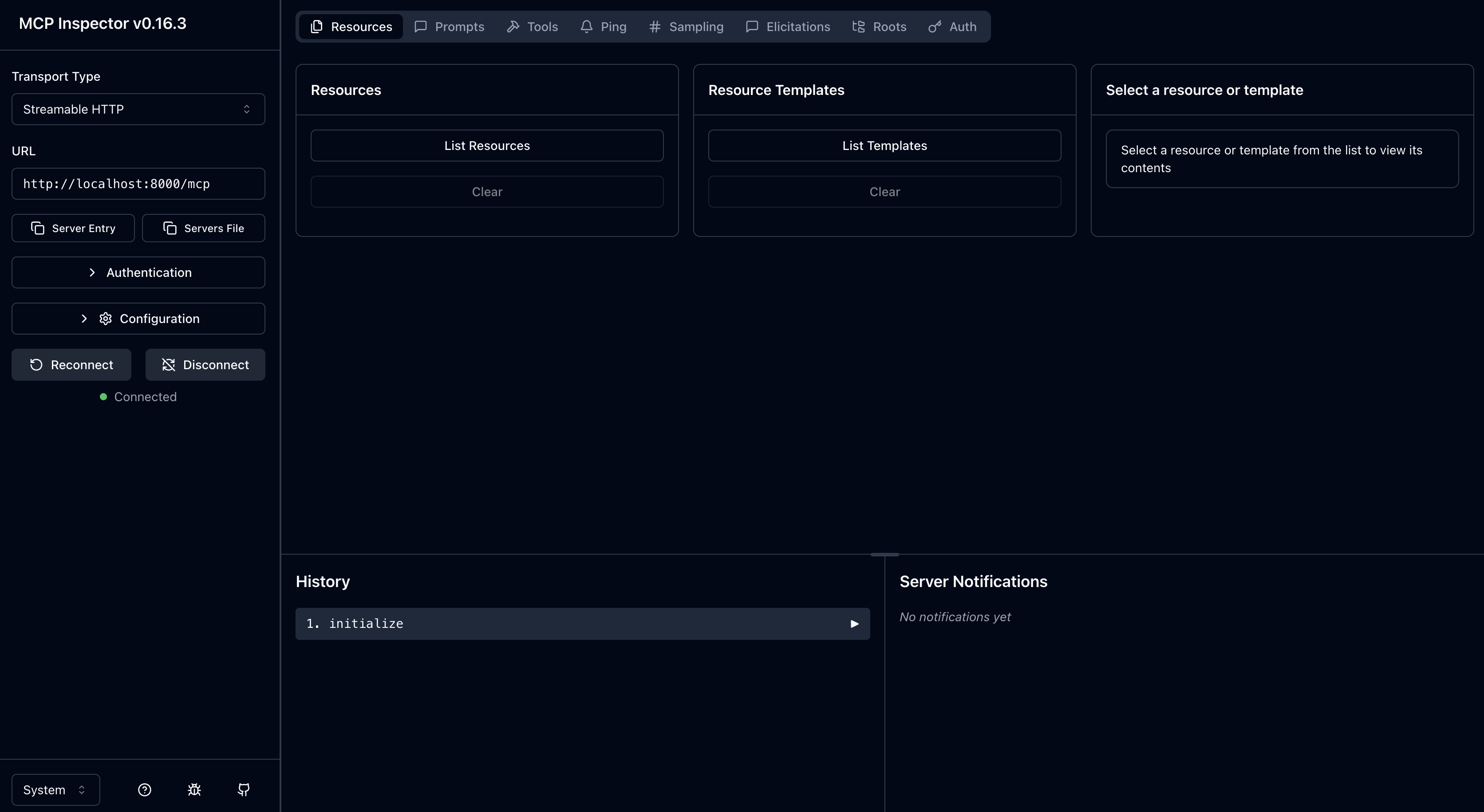
Task: Select the Tools hammer icon
Action: point(514,27)
